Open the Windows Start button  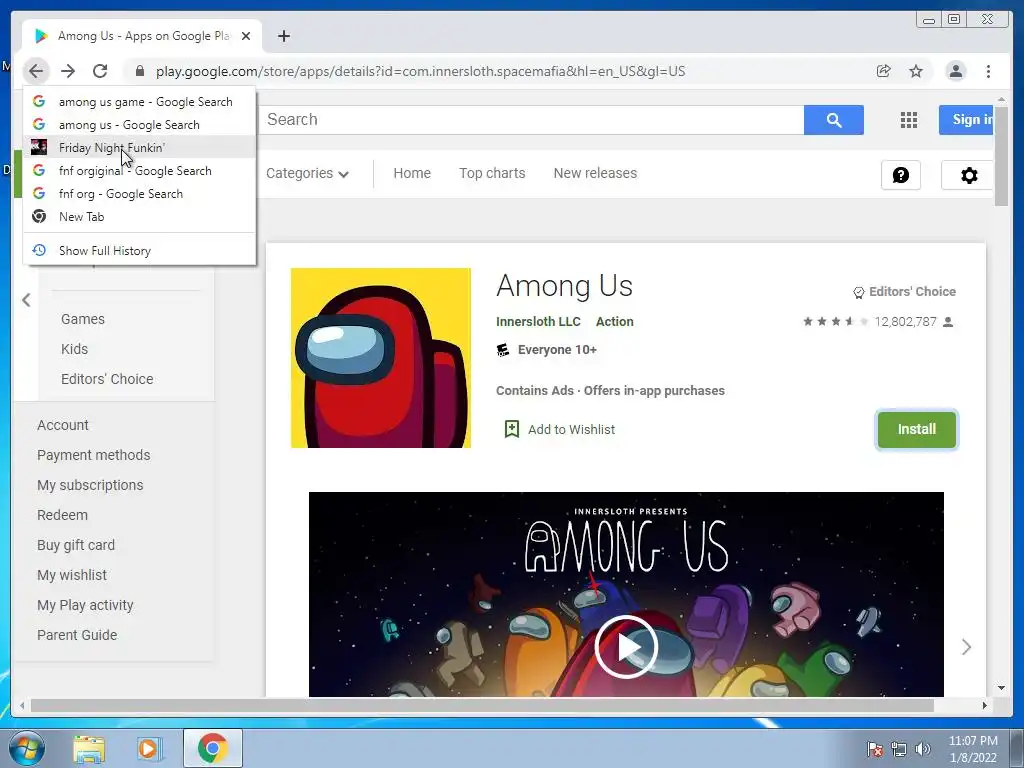[x=27, y=748]
